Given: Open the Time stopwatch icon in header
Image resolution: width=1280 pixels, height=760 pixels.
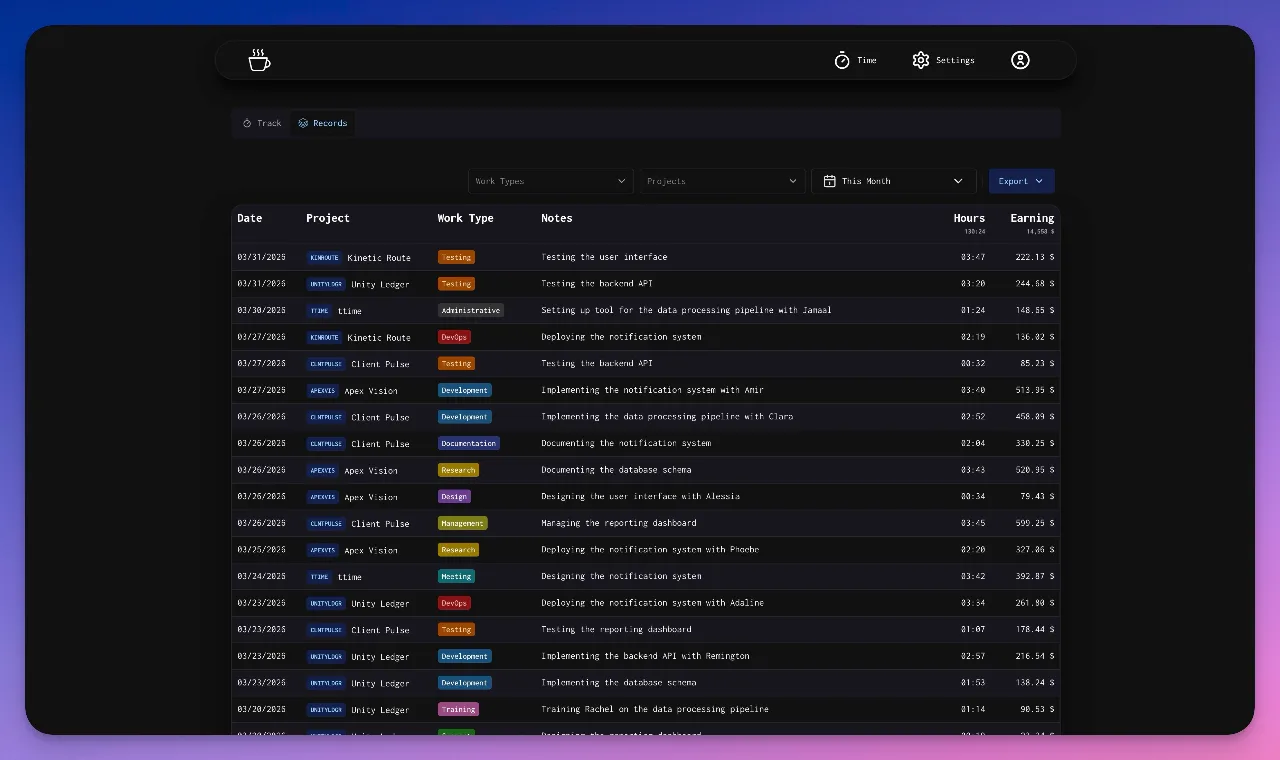Looking at the screenshot, I should click(842, 60).
